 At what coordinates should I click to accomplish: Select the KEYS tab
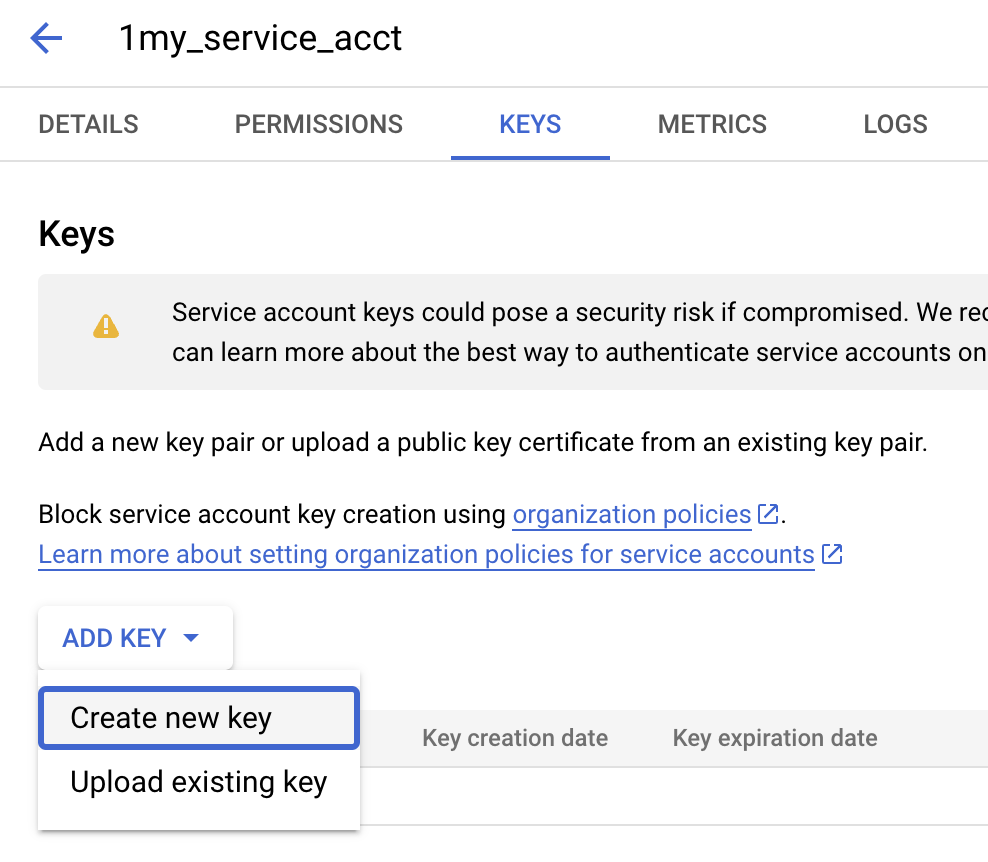click(530, 124)
